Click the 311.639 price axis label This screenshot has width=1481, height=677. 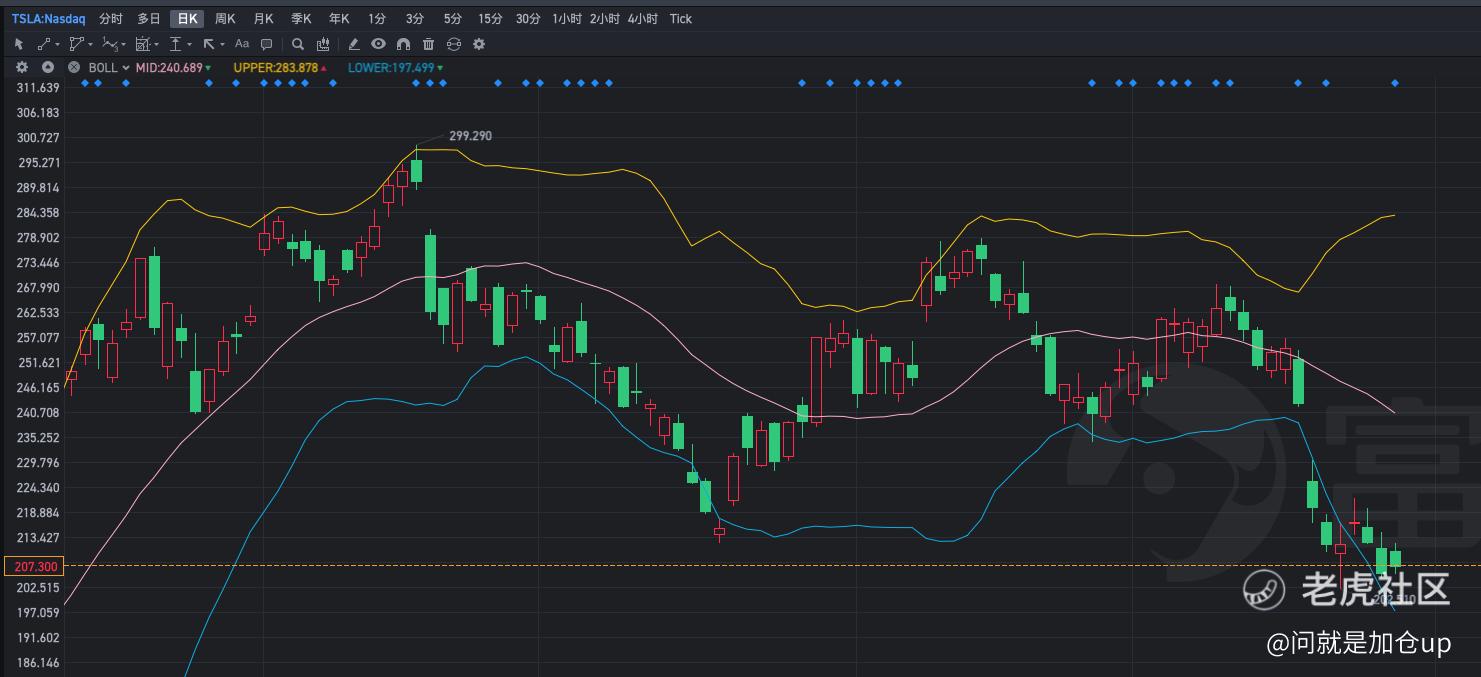coord(38,88)
